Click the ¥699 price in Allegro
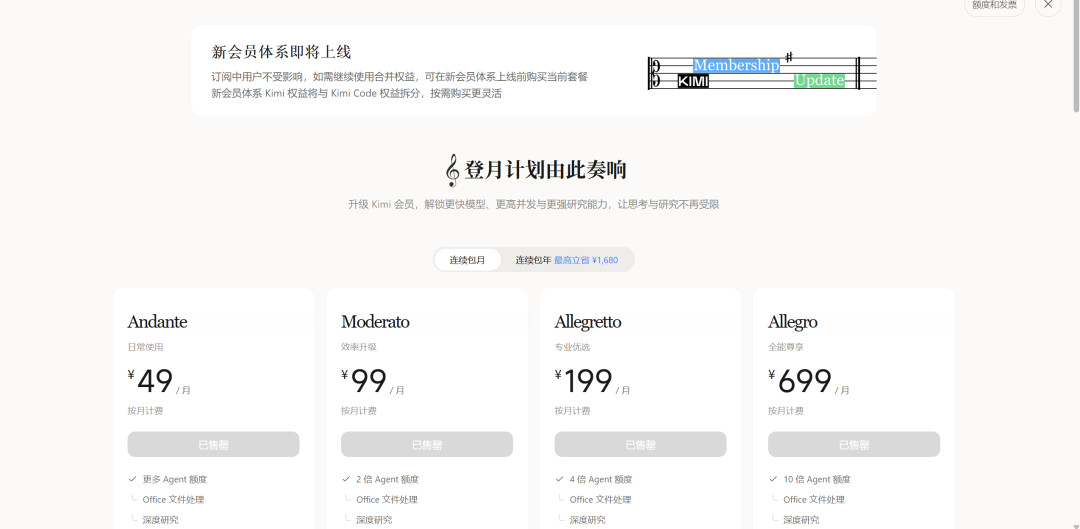Image resolution: width=1080 pixels, height=529 pixels. tap(800, 381)
